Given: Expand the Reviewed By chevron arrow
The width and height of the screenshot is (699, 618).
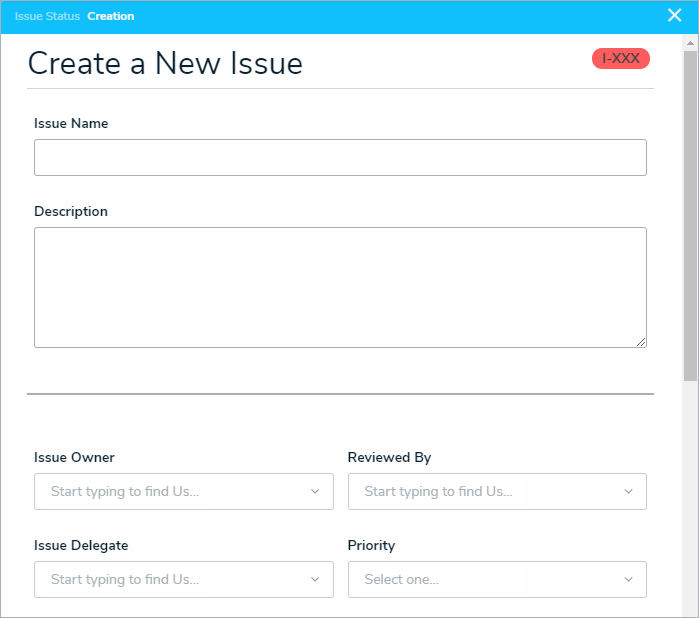Looking at the screenshot, I should (x=628, y=492).
